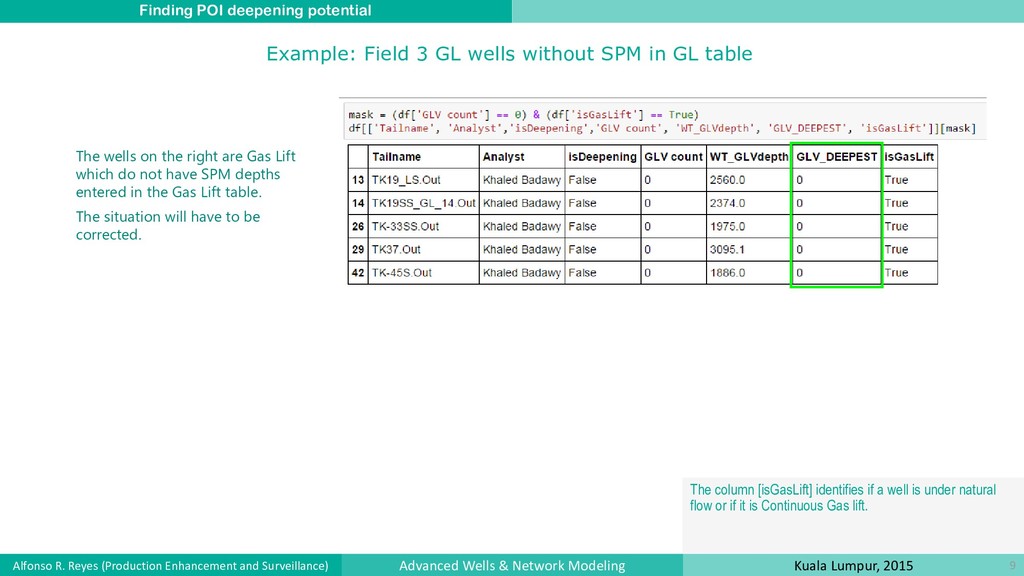
Task: Click the 'WT_GLVdepth' column header
Action: coord(749,157)
